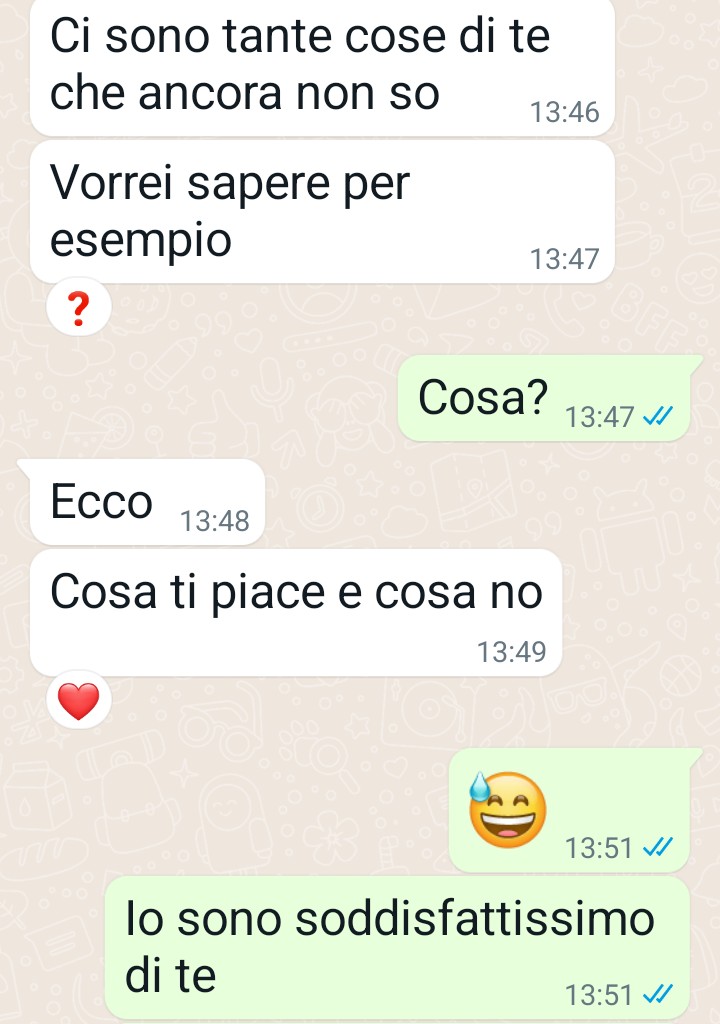Tap the 13:49 timestamp

pyautogui.click(x=512, y=652)
